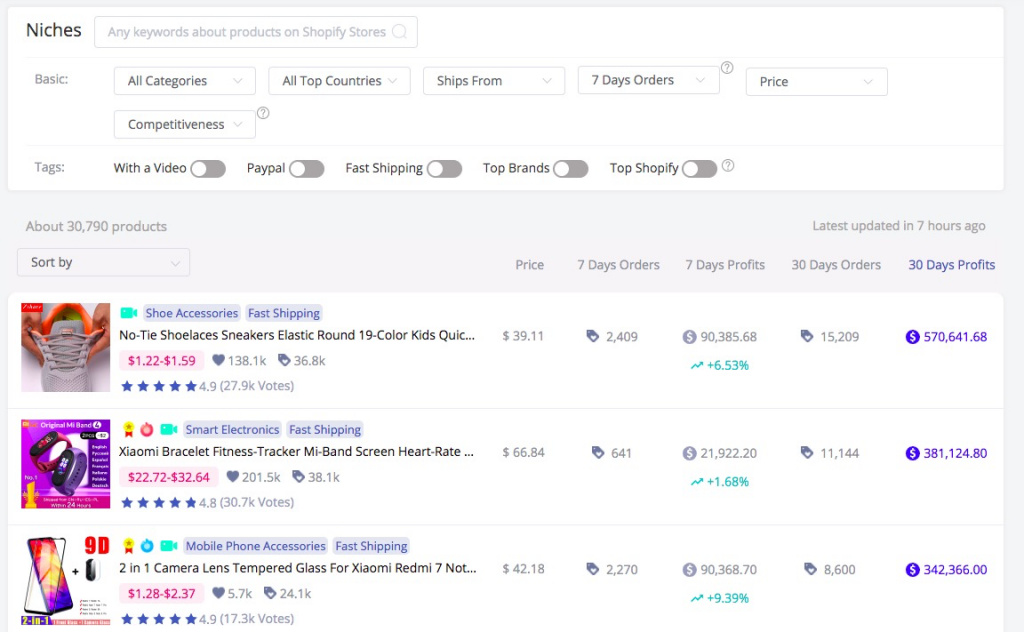Switch on the Top Shopify toggle

click(x=699, y=168)
